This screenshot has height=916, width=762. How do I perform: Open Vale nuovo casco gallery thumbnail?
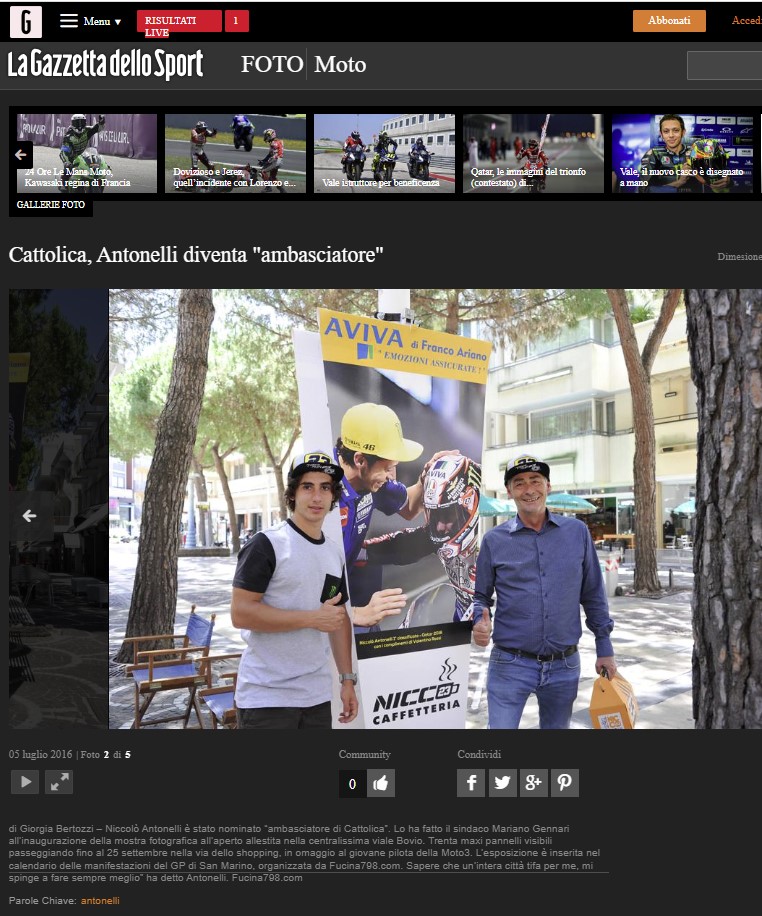(683, 153)
